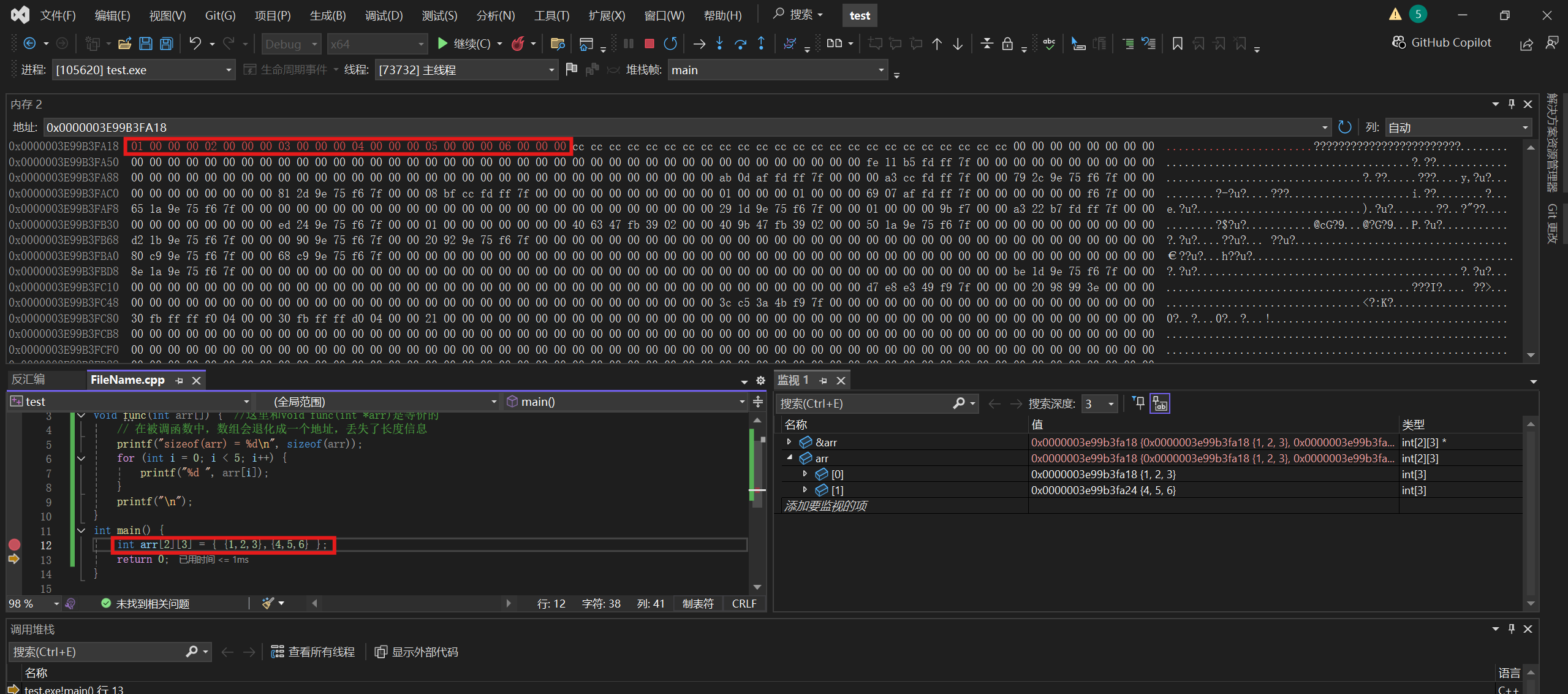Open the 调试(D) menu
Screen dimensions: 1568x694
[x=384, y=15]
